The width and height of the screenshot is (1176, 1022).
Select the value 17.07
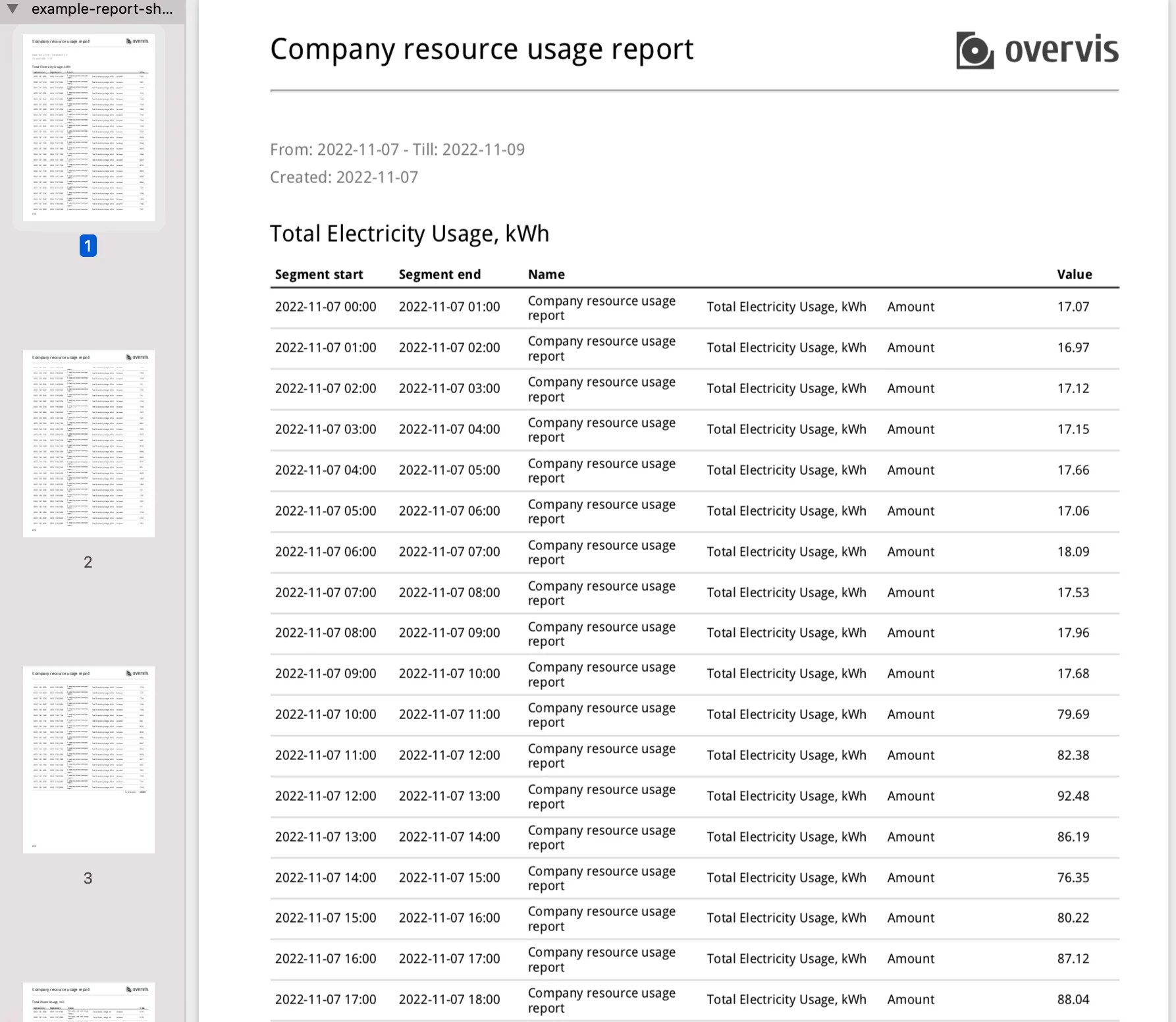coord(1073,307)
